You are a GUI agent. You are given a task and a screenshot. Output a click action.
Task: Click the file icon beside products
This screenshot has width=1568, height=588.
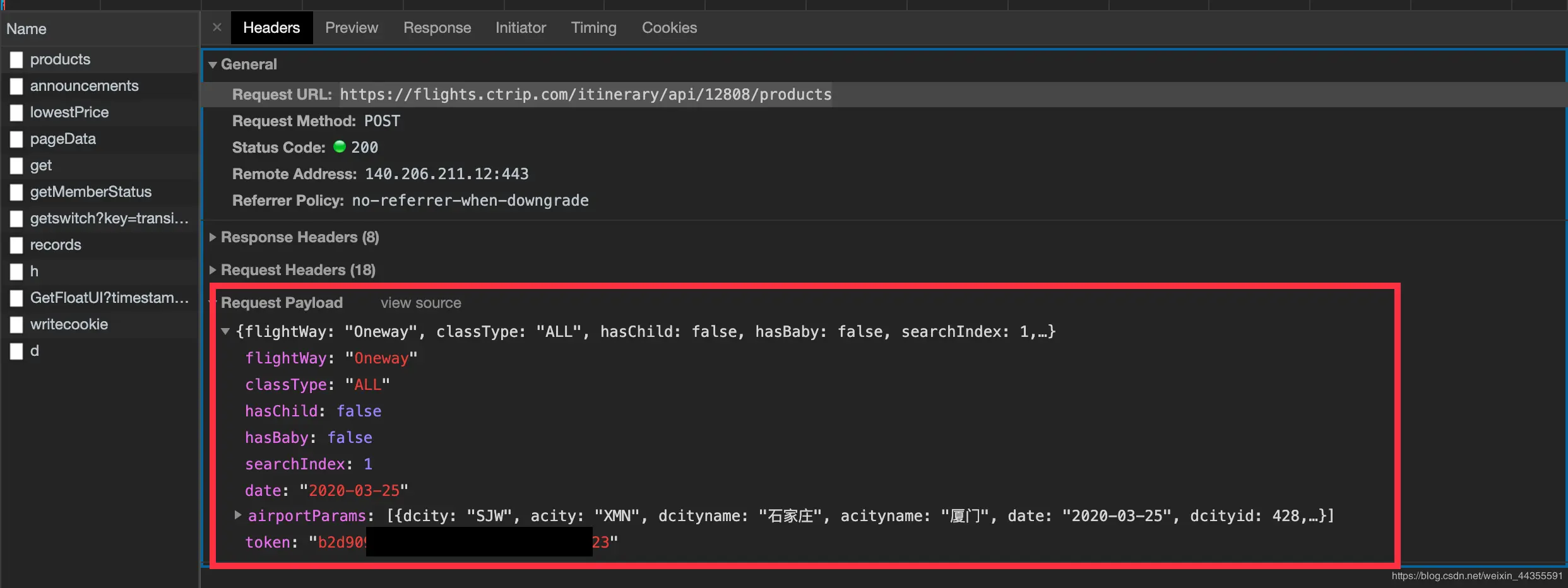click(x=16, y=60)
